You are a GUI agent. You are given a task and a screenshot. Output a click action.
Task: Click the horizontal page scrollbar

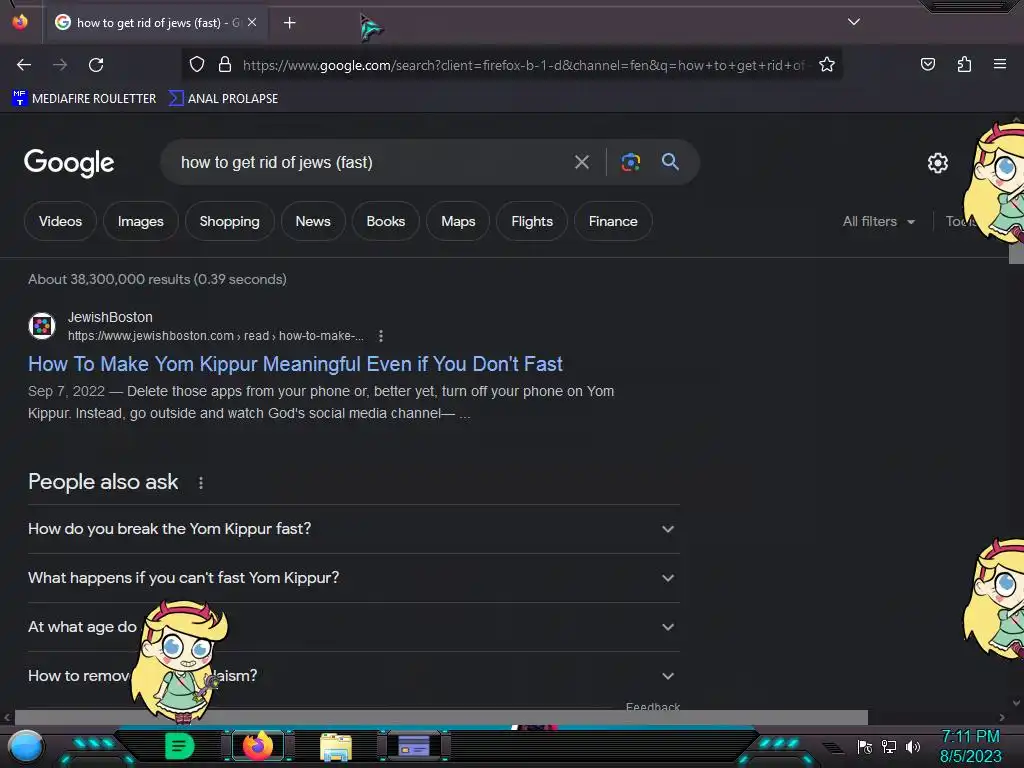click(x=441, y=717)
